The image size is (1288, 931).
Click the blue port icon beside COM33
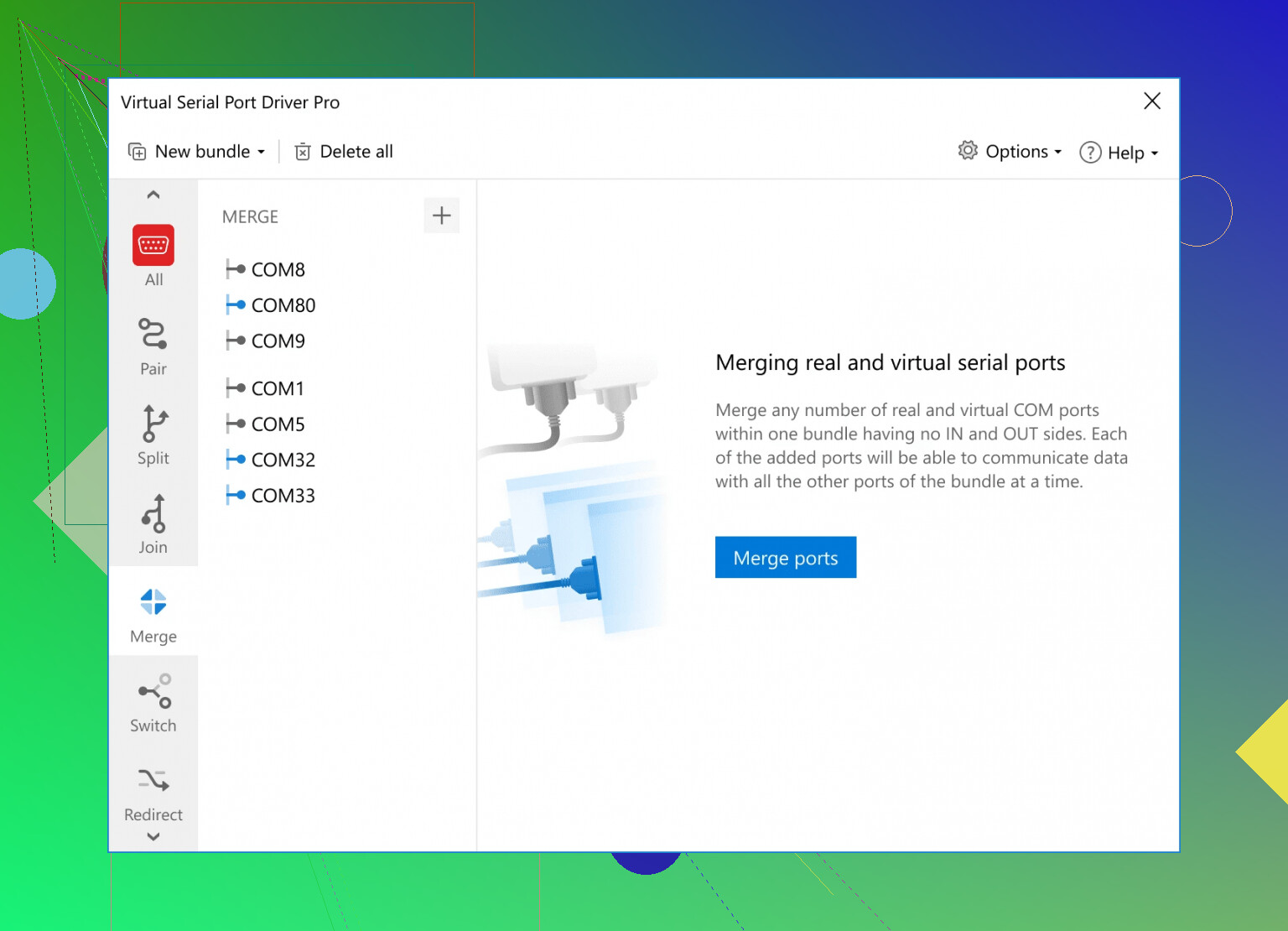236,496
